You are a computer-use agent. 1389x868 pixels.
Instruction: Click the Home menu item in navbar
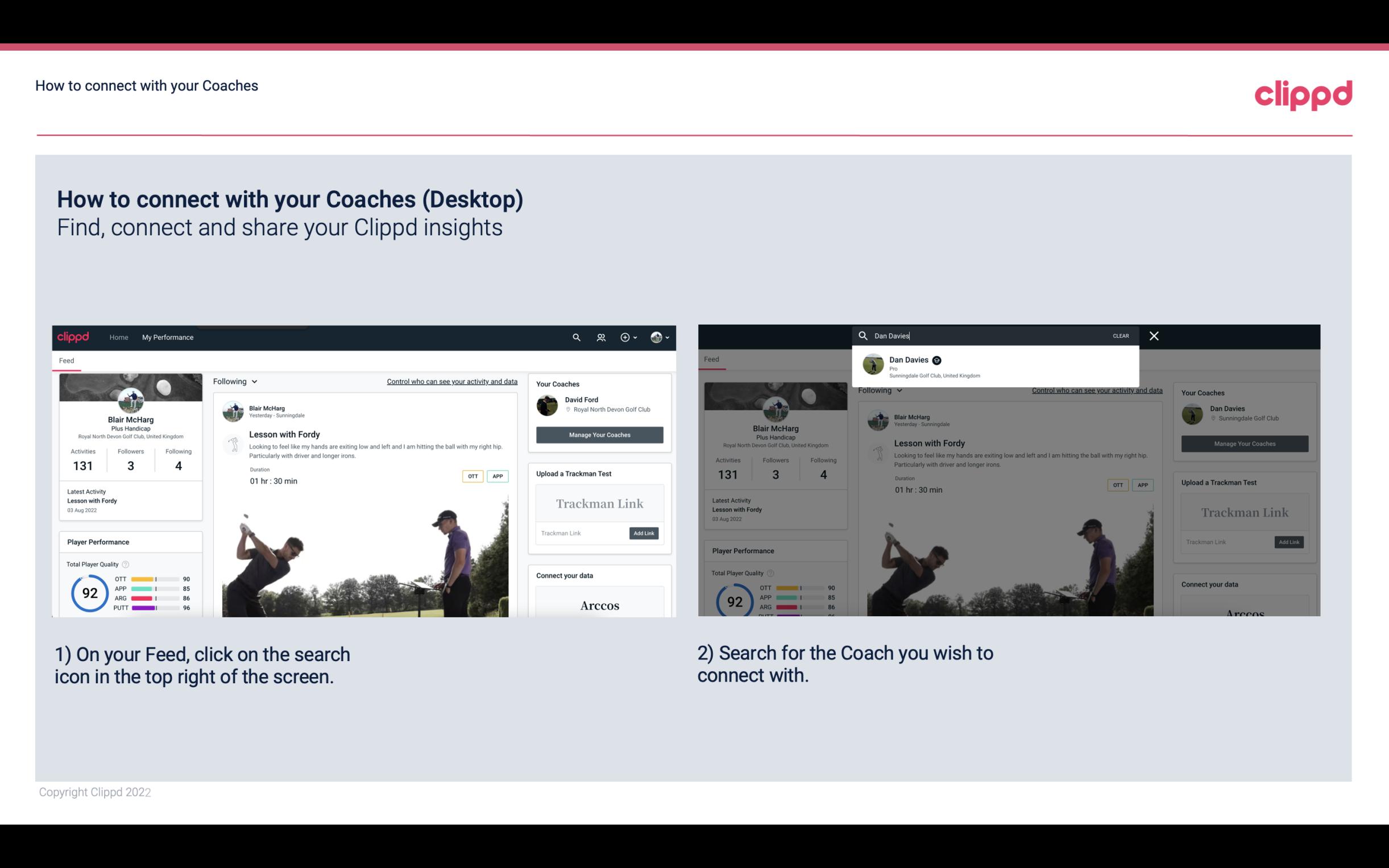click(119, 337)
